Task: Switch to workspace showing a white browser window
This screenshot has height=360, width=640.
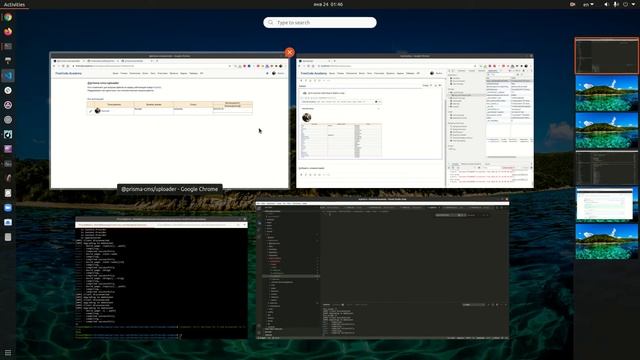Action: click(x=607, y=204)
